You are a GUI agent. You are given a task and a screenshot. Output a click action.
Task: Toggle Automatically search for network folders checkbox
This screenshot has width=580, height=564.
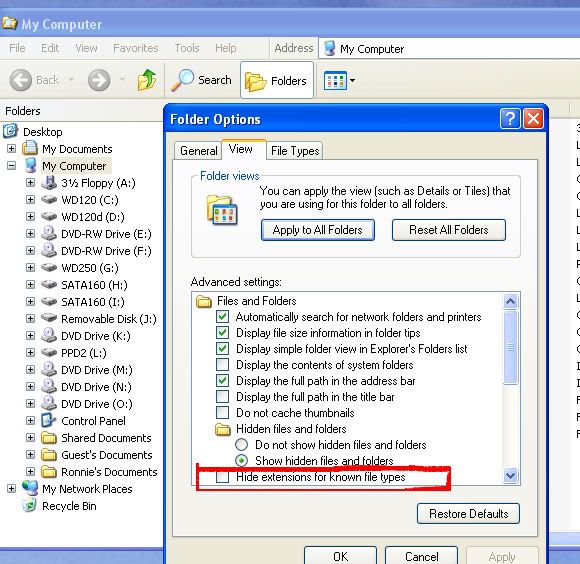pyautogui.click(x=223, y=317)
